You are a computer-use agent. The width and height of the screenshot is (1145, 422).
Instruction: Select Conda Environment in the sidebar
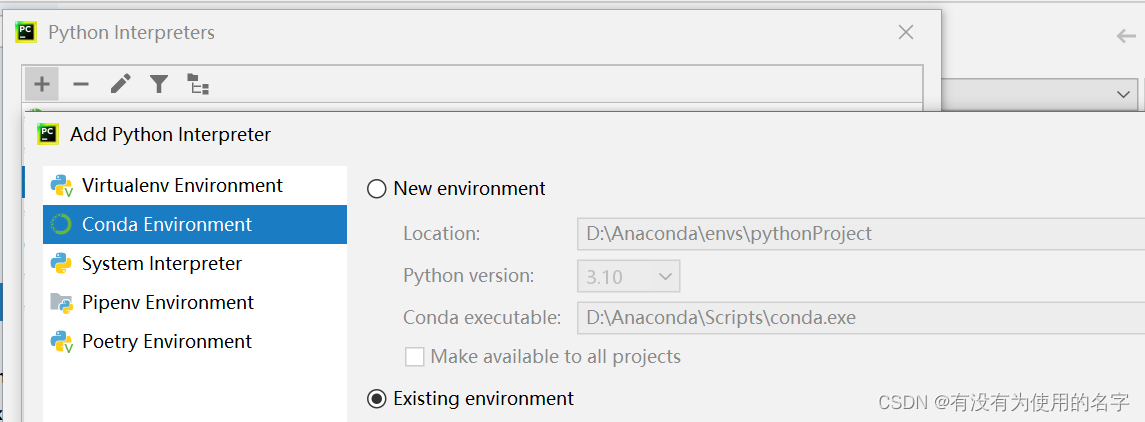tap(167, 225)
